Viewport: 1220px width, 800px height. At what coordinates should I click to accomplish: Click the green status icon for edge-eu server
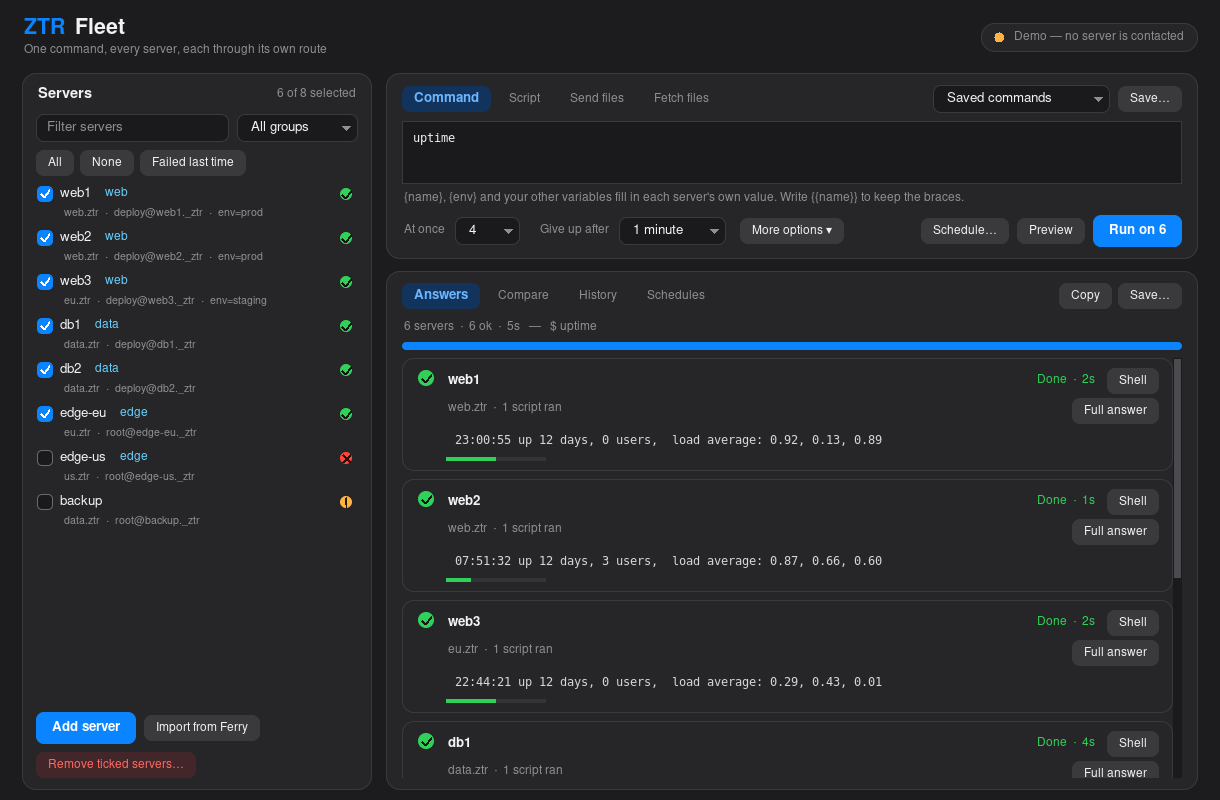pos(346,414)
